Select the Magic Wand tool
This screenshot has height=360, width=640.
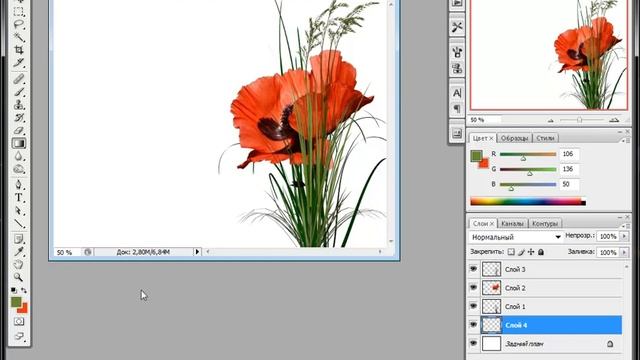pos(19,37)
